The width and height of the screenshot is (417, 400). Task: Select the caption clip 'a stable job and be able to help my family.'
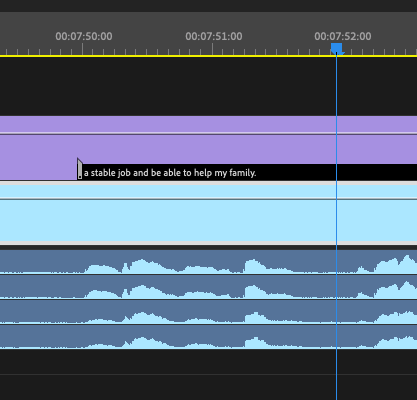point(247,172)
